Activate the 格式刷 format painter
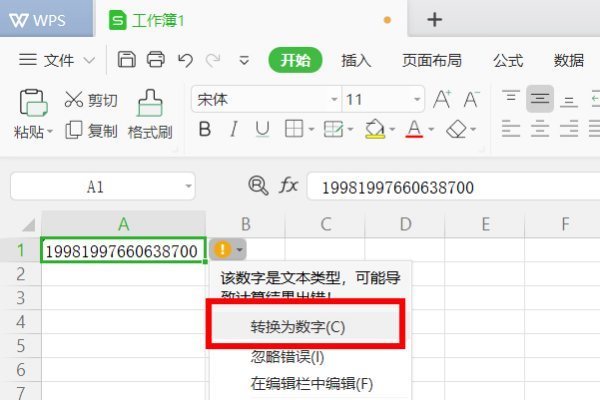The image size is (600, 400). tap(150, 115)
